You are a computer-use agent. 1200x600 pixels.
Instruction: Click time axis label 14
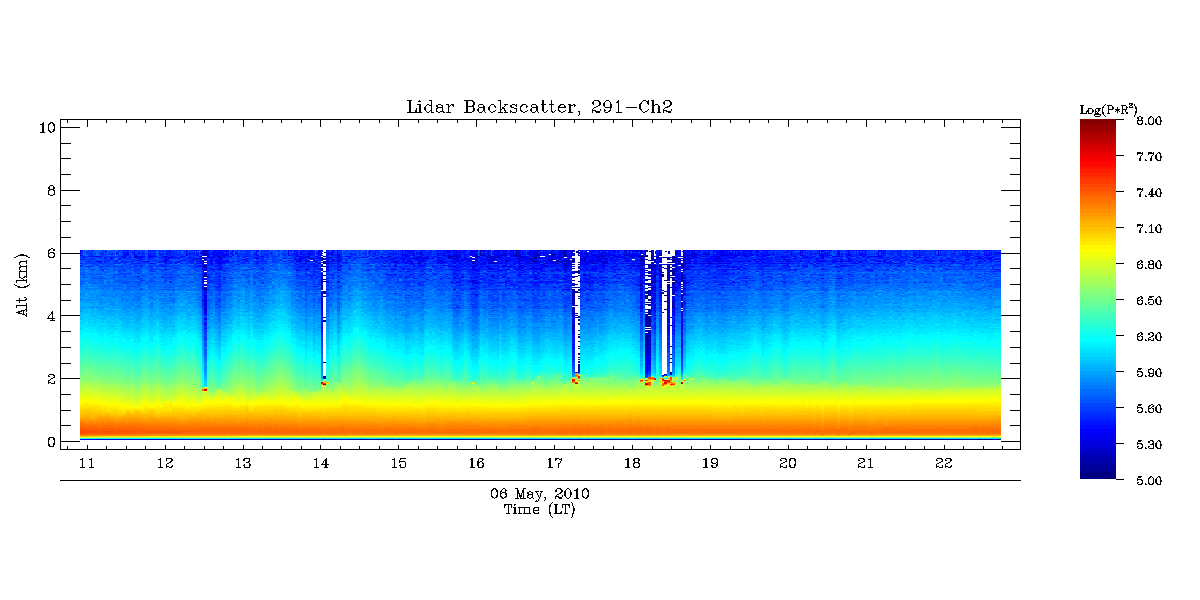click(320, 463)
